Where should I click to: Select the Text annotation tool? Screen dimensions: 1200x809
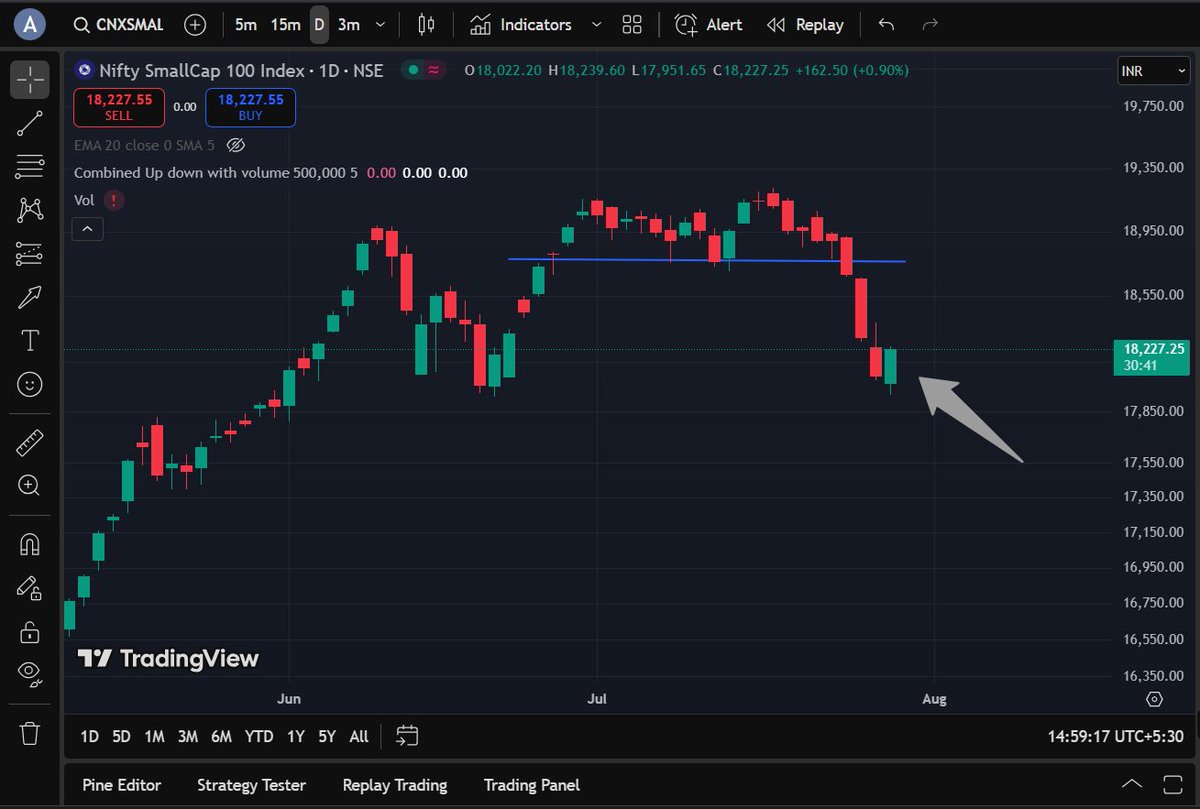pos(29,340)
